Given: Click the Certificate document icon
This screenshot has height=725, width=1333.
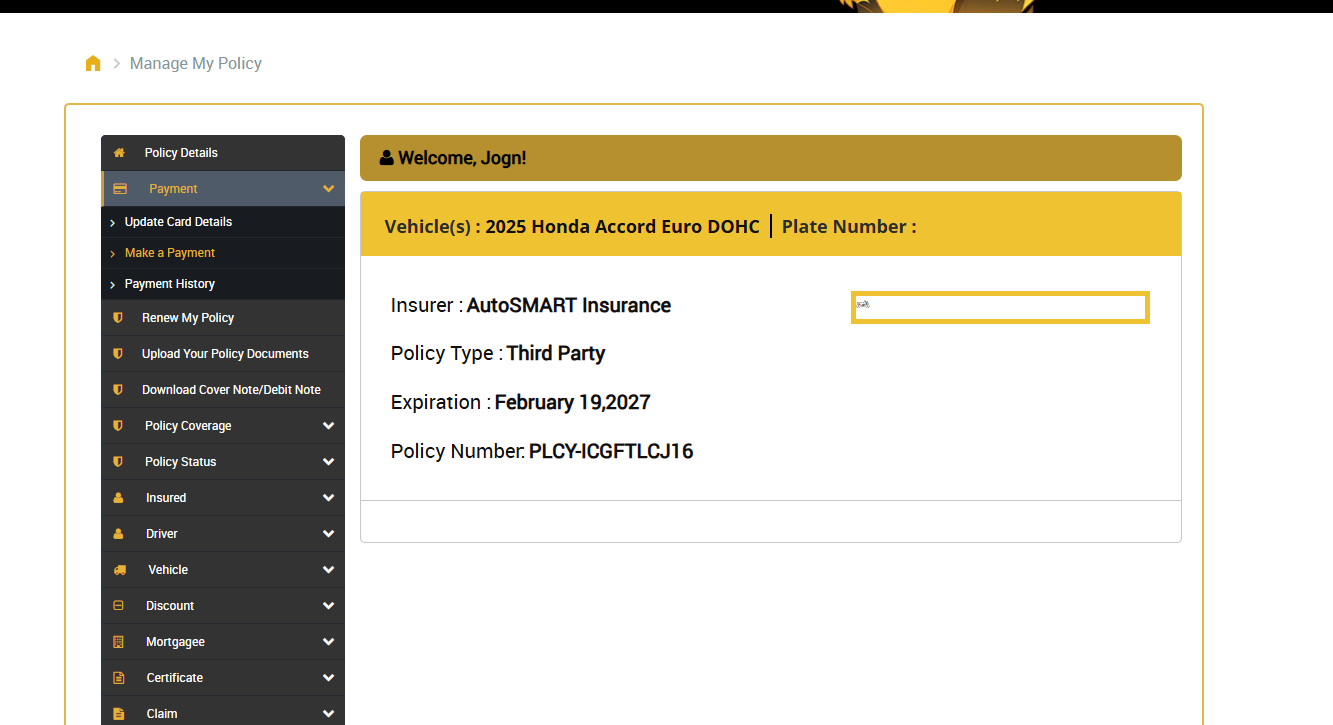Looking at the screenshot, I should point(119,678).
